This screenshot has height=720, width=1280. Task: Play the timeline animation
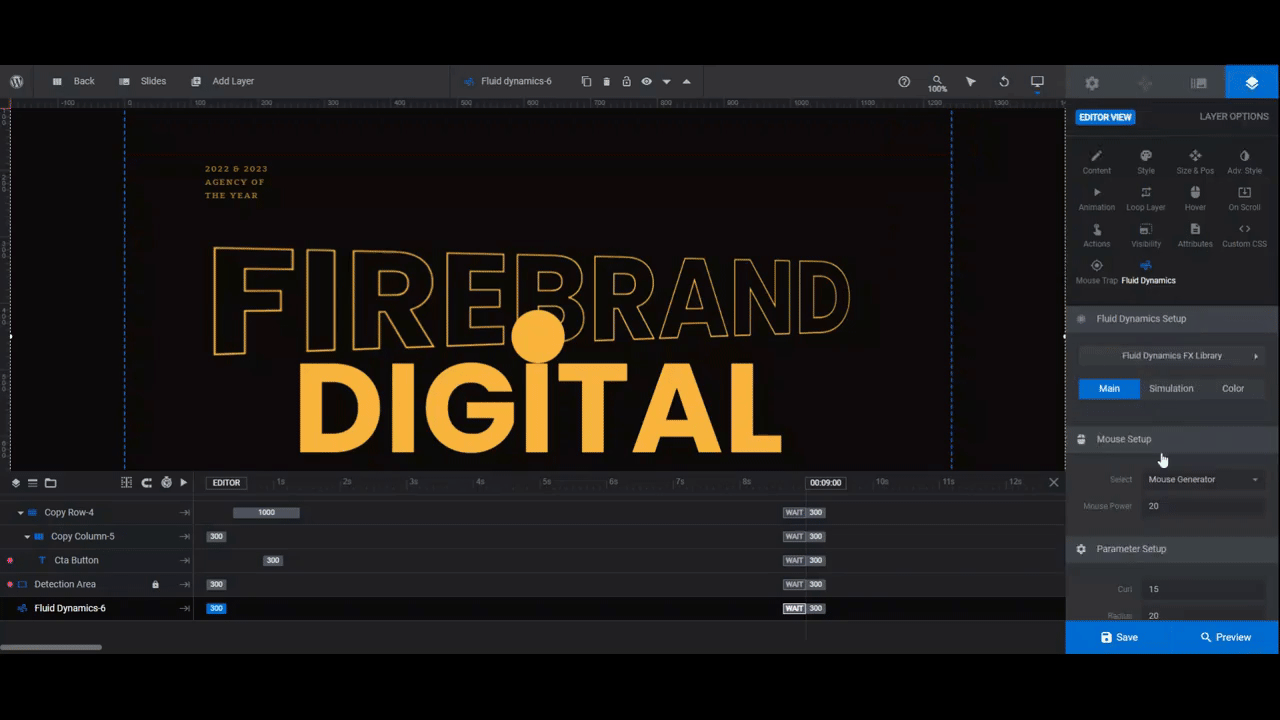point(183,483)
